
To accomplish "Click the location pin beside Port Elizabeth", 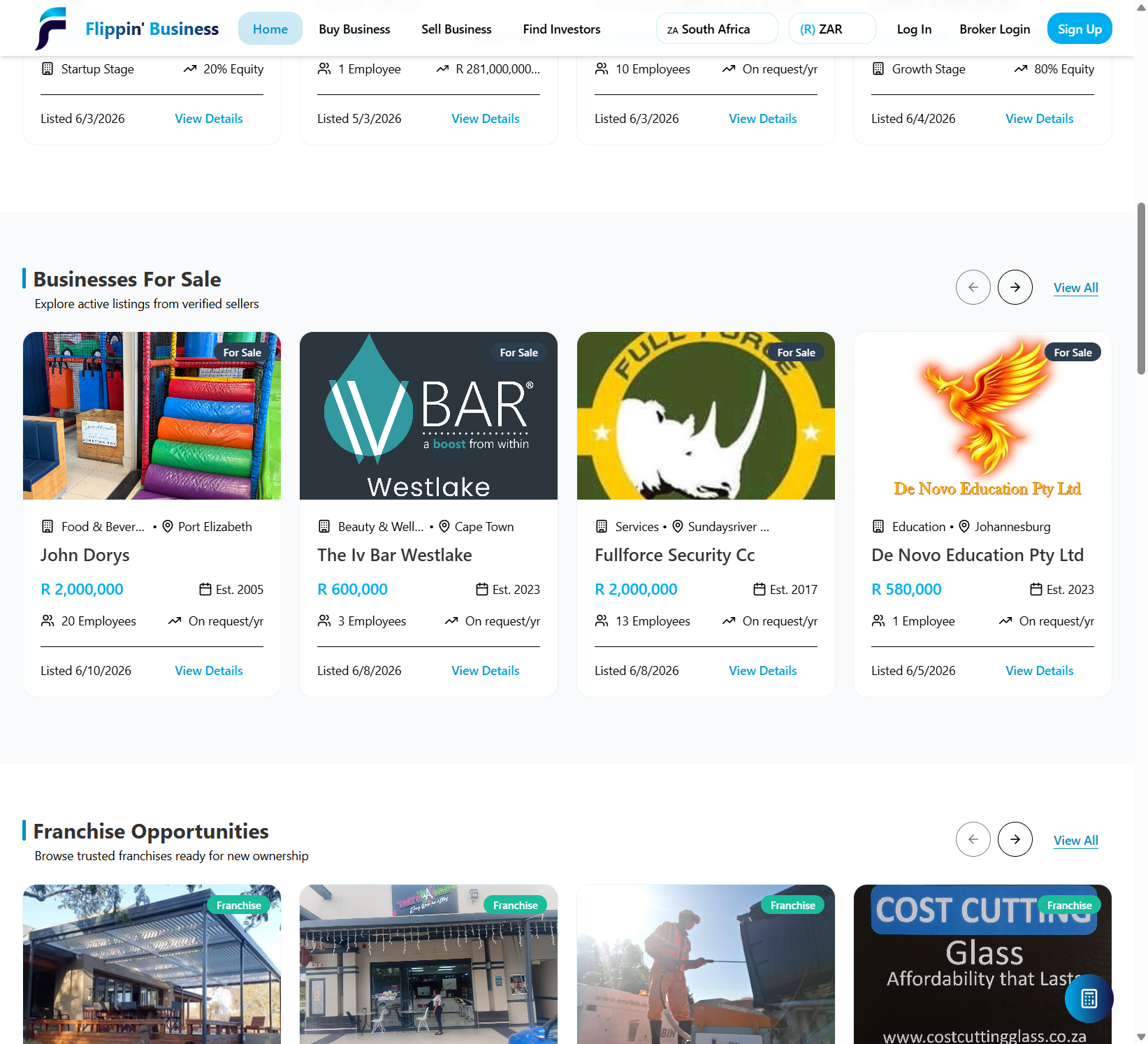I will coord(168,526).
